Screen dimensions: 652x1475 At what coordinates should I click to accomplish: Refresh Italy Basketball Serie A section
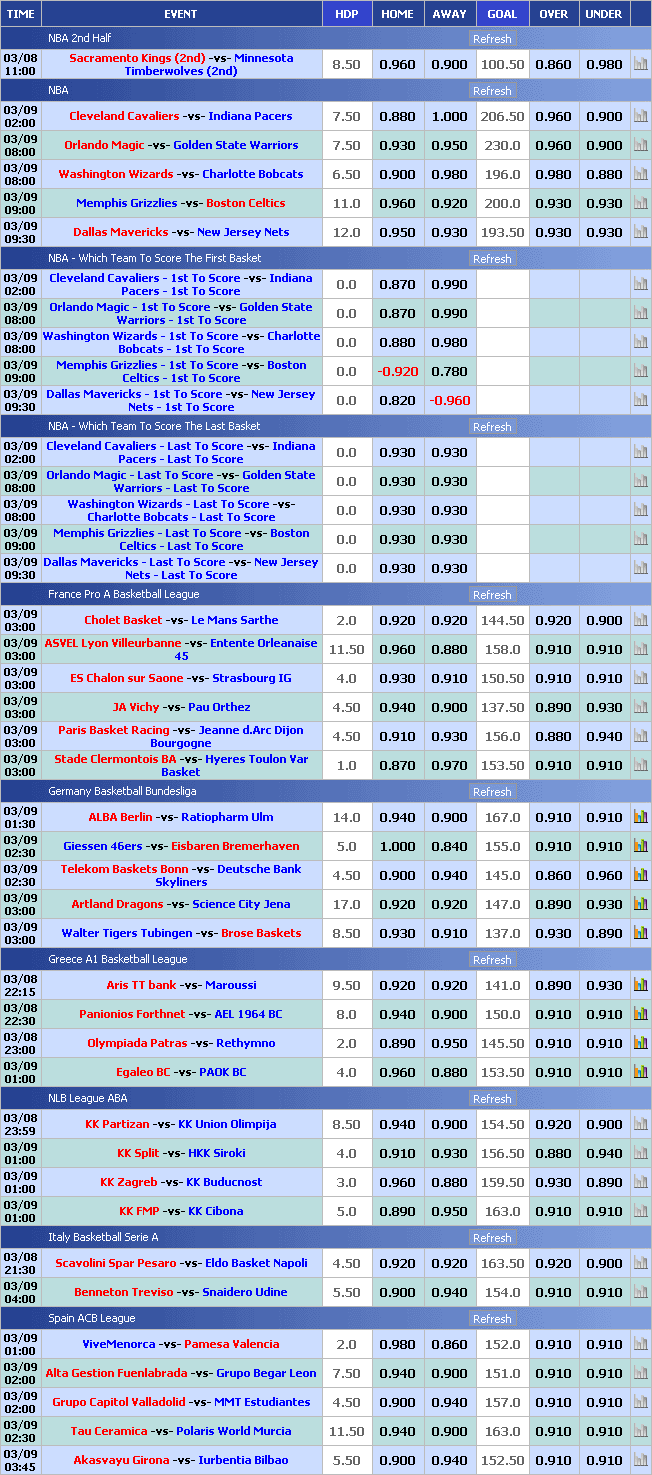tap(492, 1238)
